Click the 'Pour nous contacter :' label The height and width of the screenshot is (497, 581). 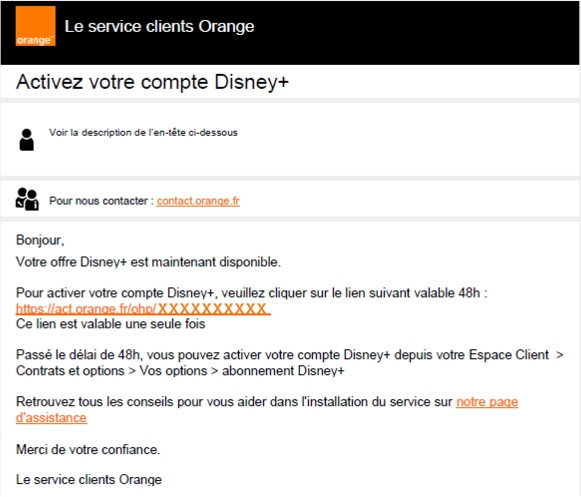101,201
